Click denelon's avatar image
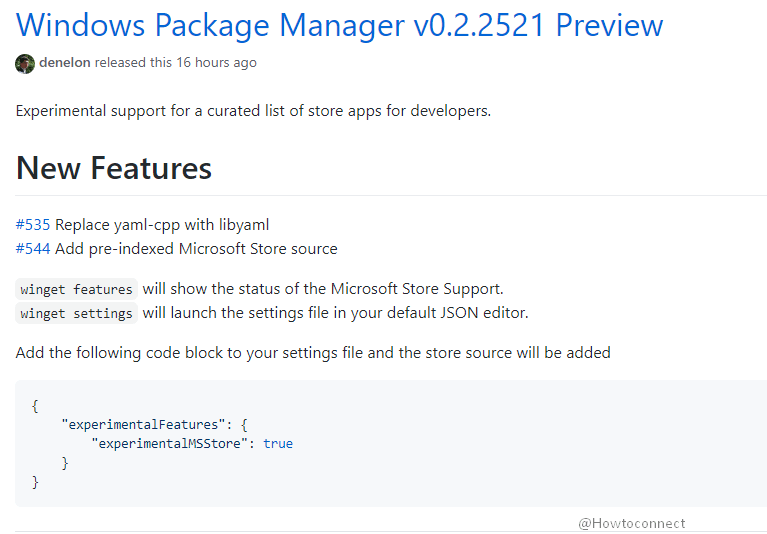767x534 pixels. tap(25, 64)
